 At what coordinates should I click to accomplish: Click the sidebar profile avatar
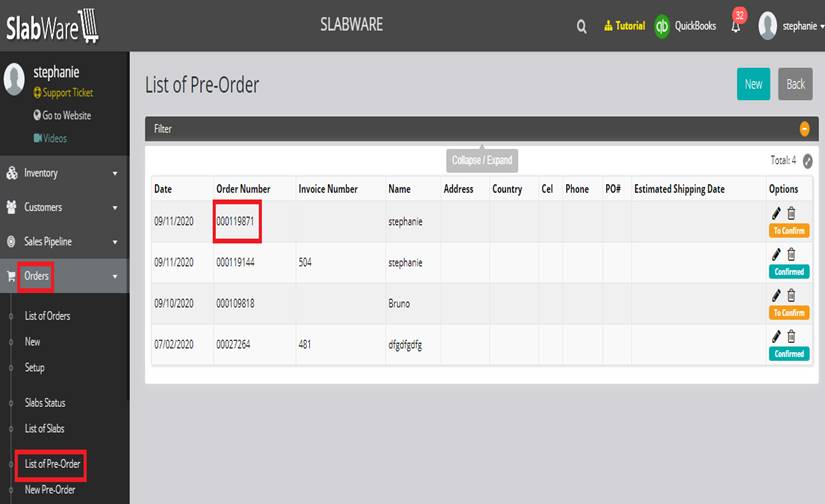[x=14, y=79]
